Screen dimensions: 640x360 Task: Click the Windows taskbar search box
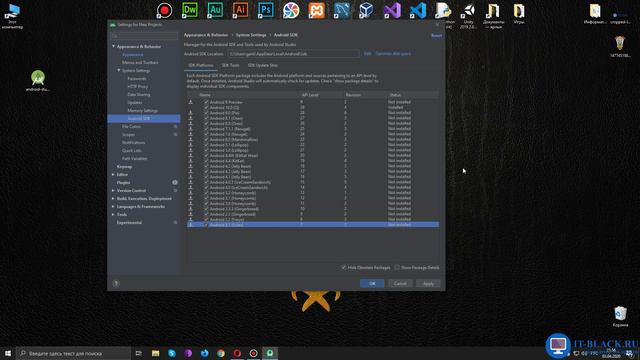coord(73,353)
